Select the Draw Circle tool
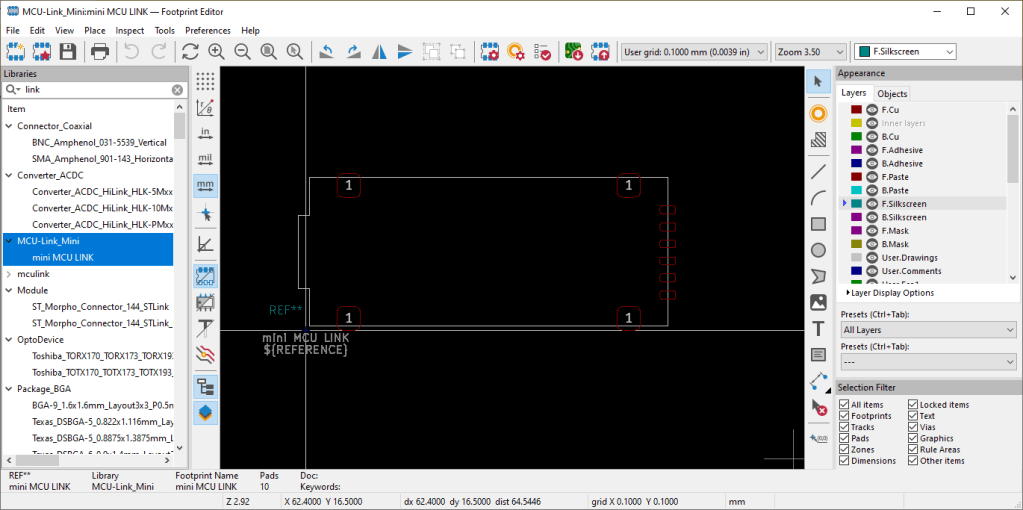Viewport: 1023px width, 510px height. coord(818,250)
